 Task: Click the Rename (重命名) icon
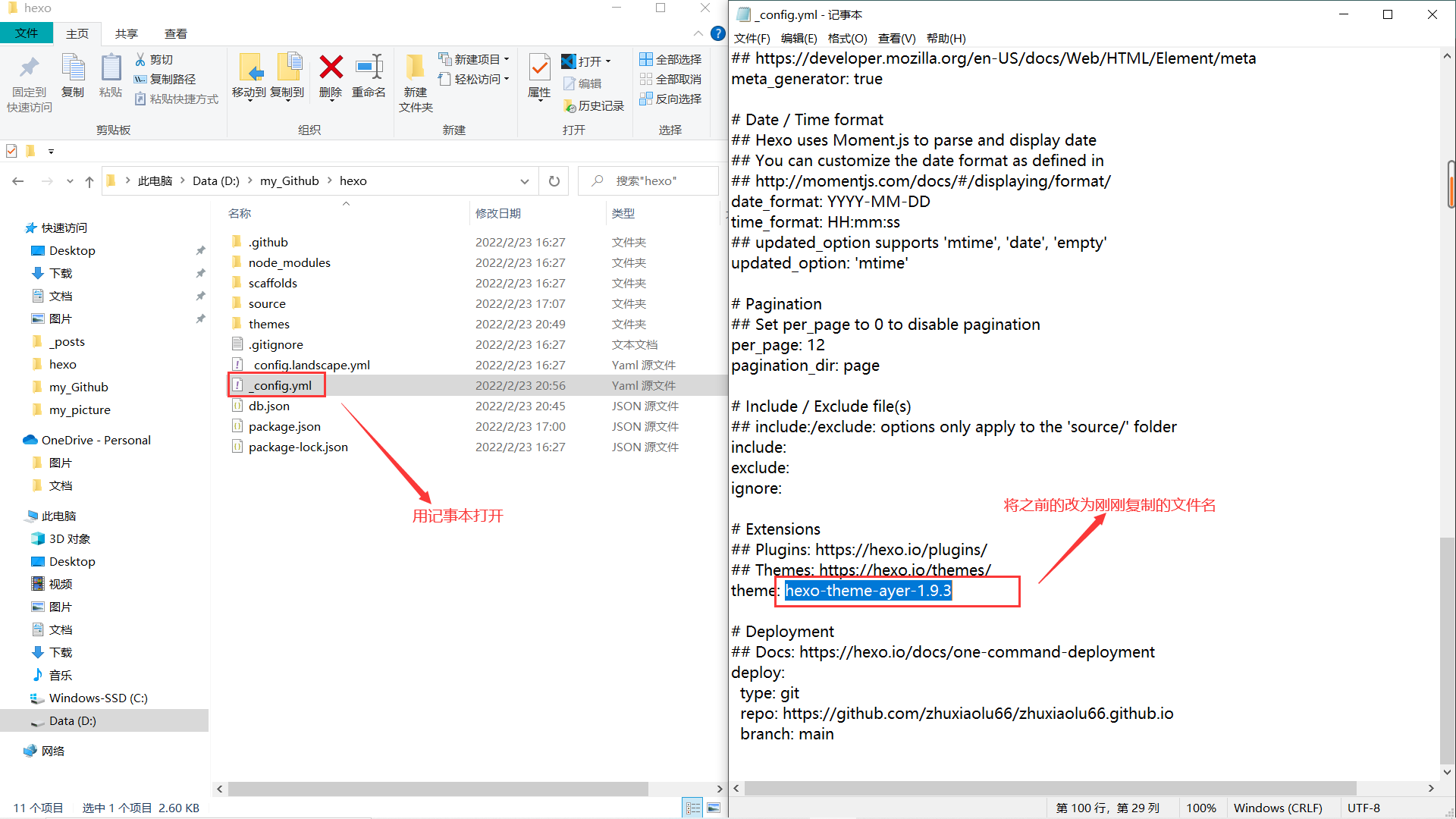369,68
